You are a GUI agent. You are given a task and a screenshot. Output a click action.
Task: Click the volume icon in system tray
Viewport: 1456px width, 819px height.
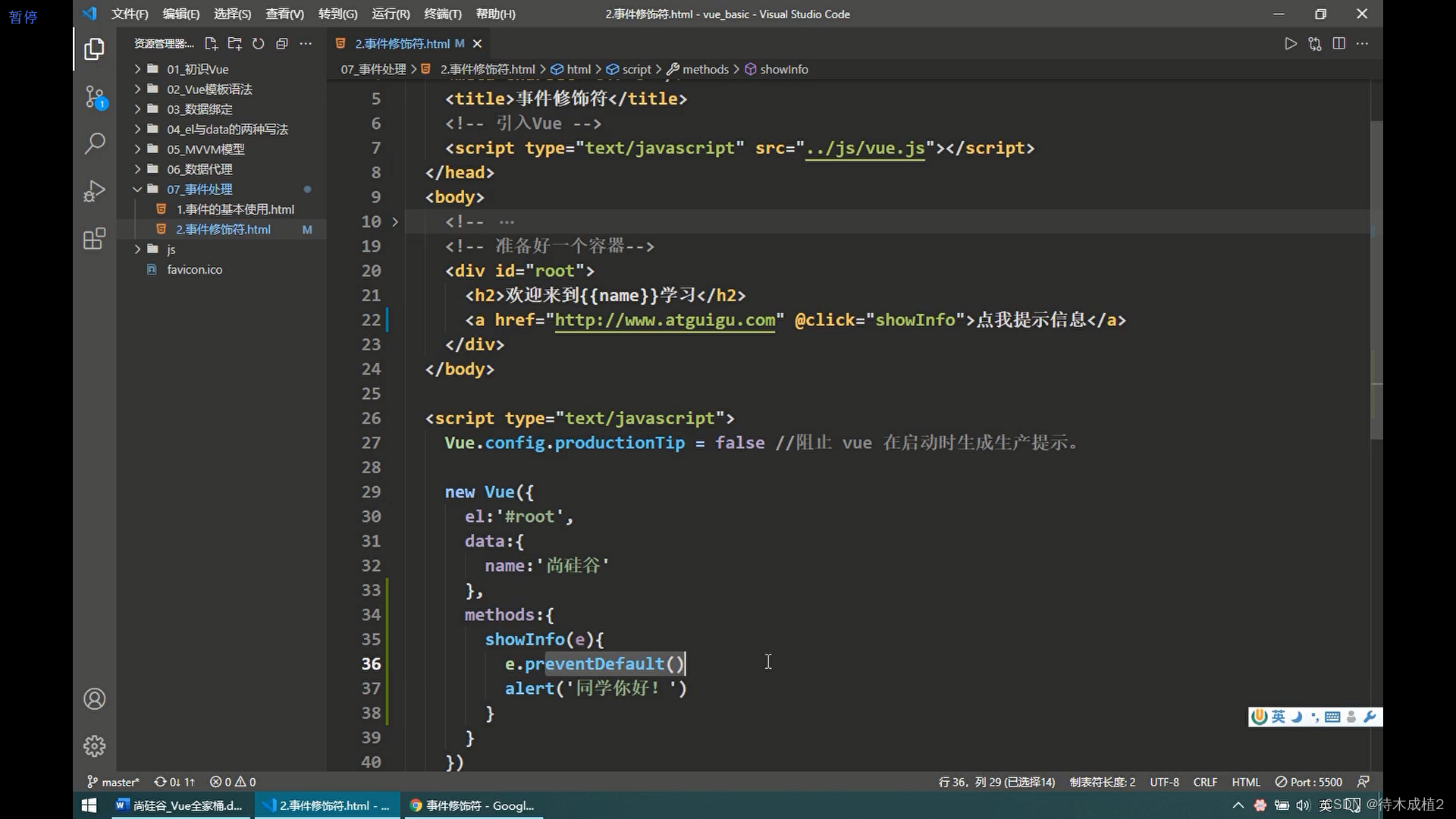(1303, 805)
